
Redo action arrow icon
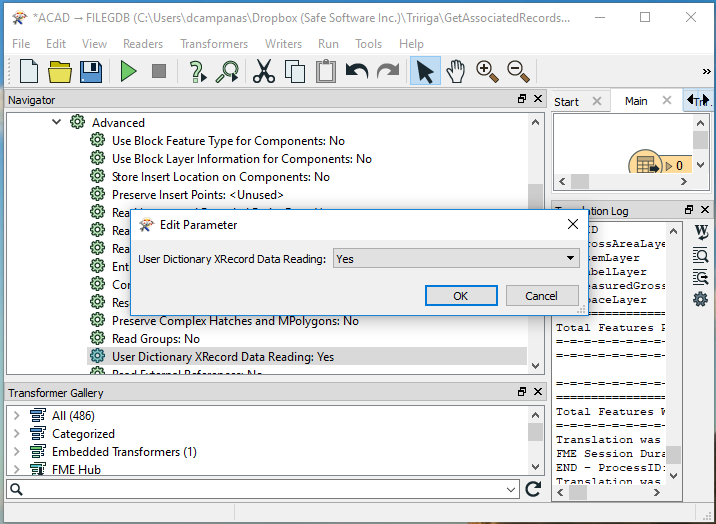(388, 71)
